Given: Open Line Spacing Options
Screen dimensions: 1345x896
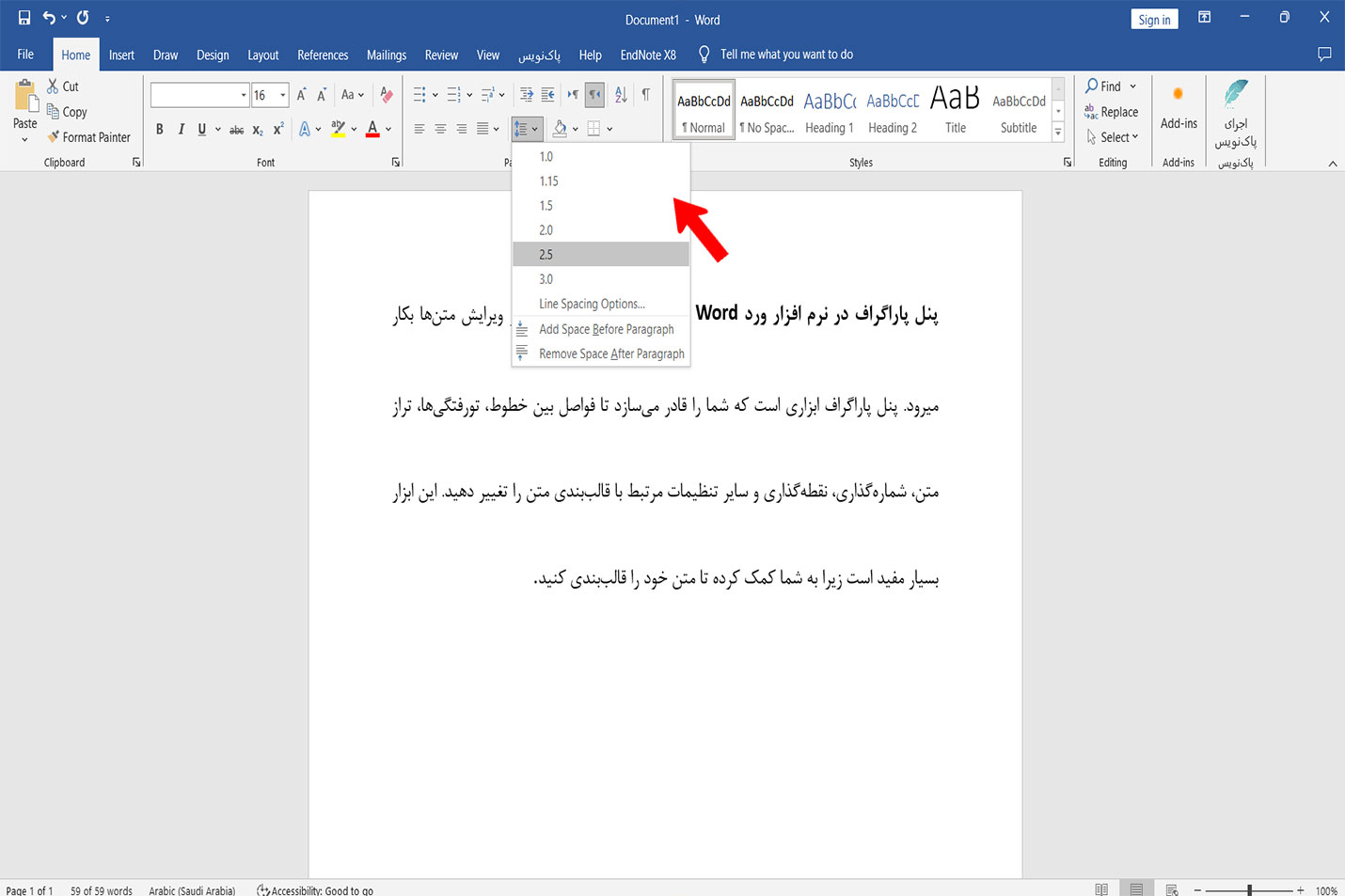Looking at the screenshot, I should coord(601,304).
